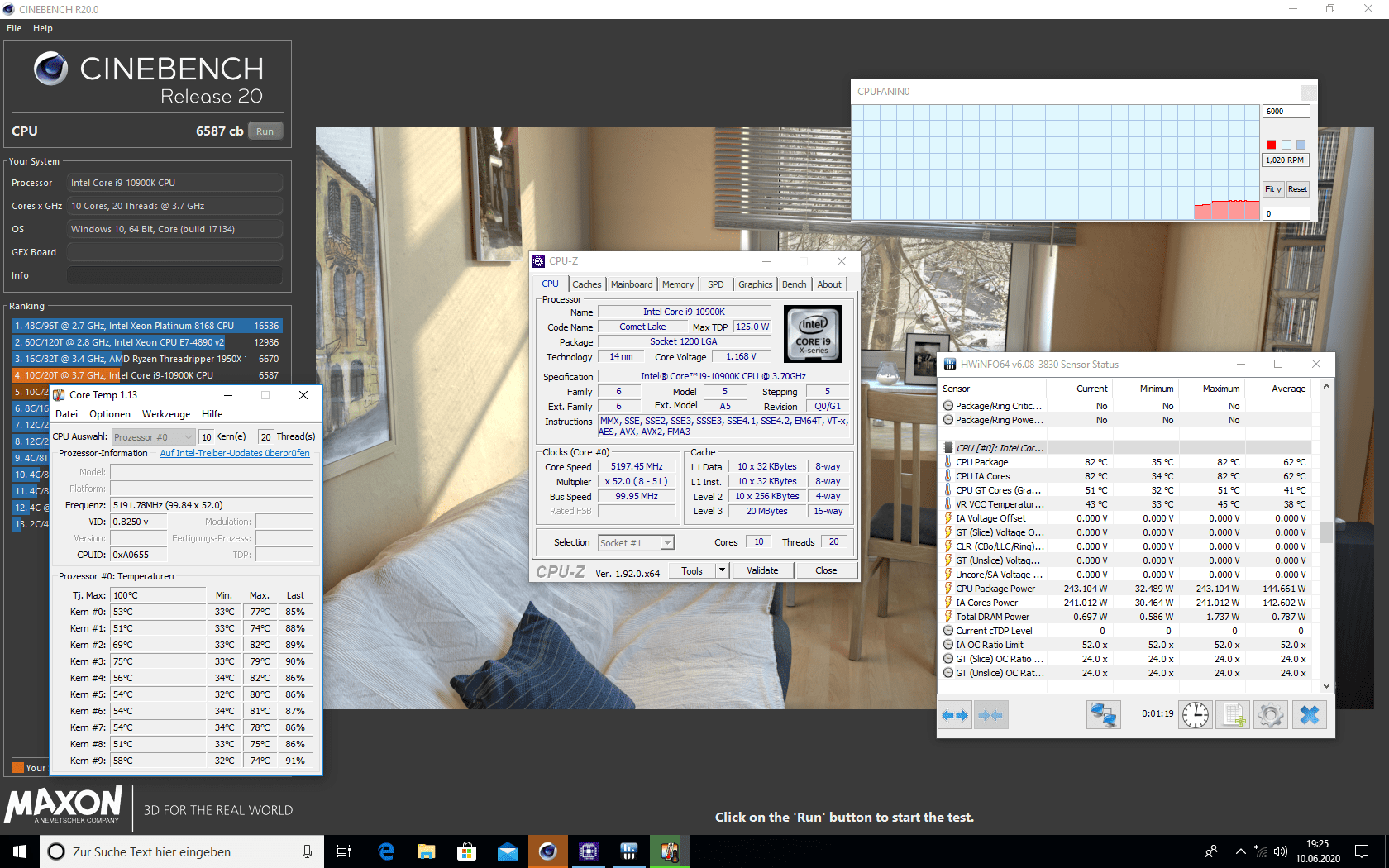This screenshot has height=868, width=1389.
Task: Switch to the SPD tab in CPU-Z
Action: [716, 284]
